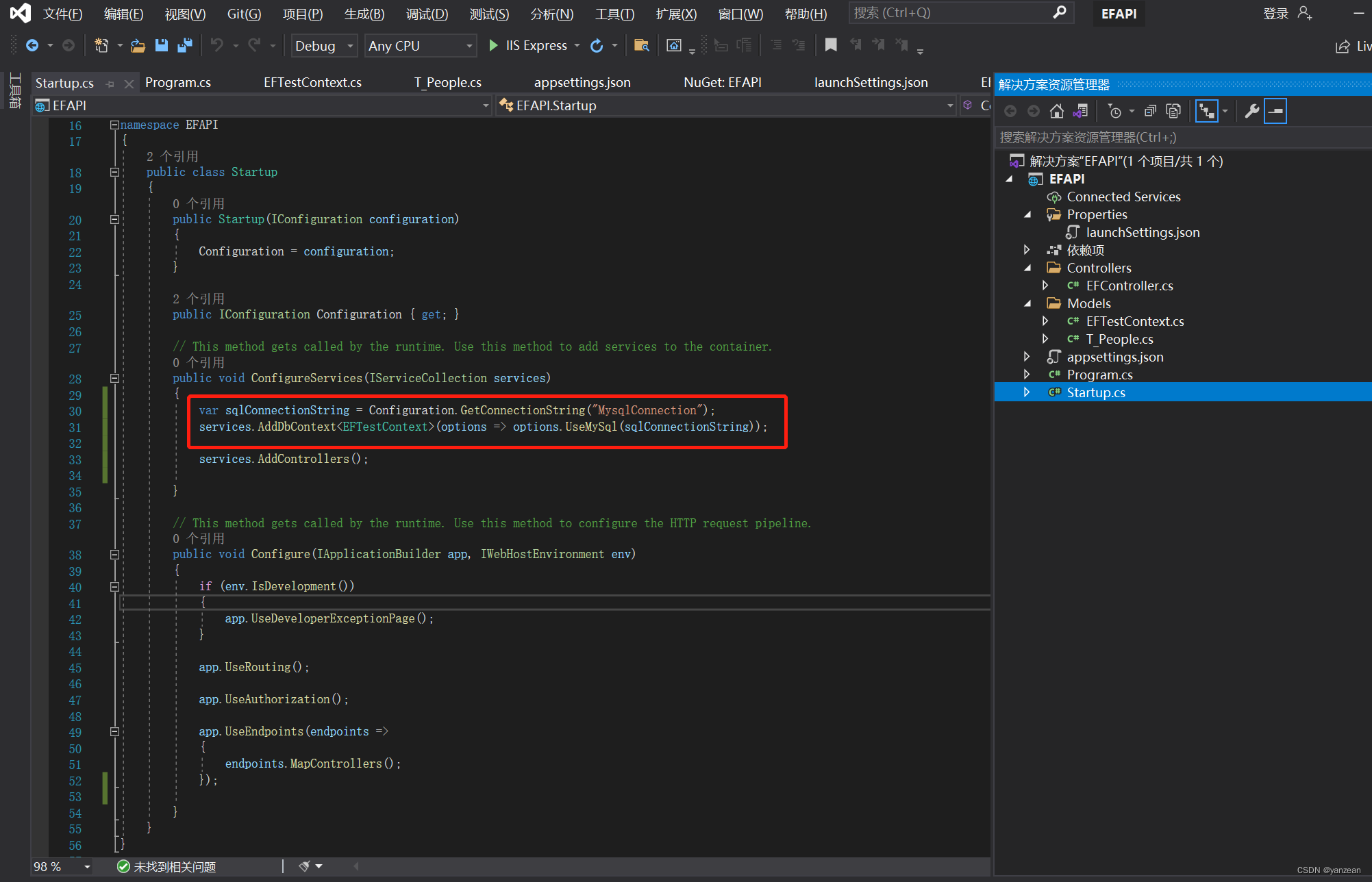Select T_People.cs in Solution Explorer
1372x882 pixels.
(1119, 339)
